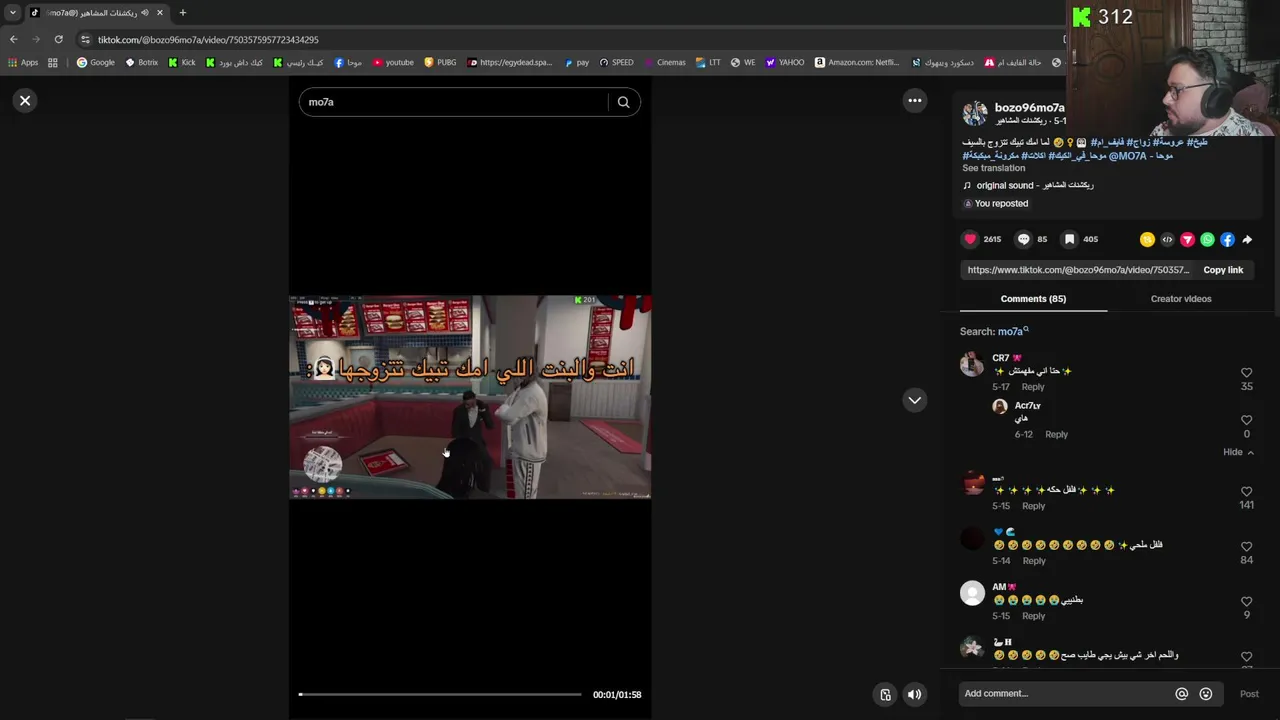Like the Acr7 reply comment
Screen dimensions: 1280x720
(x=1246, y=421)
